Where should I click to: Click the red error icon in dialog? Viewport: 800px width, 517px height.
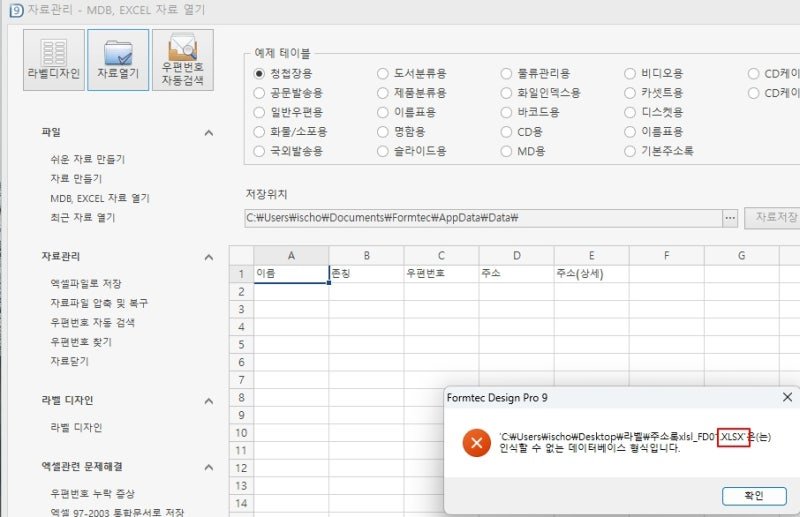coord(477,442)
